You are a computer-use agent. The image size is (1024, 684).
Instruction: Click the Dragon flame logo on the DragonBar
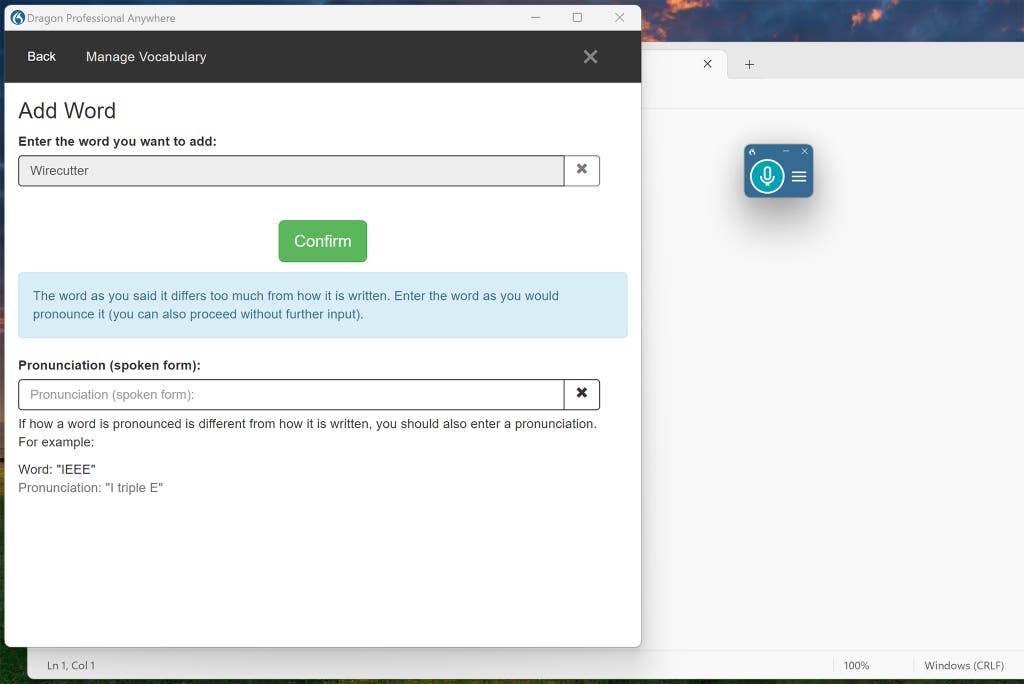point(750,151)
